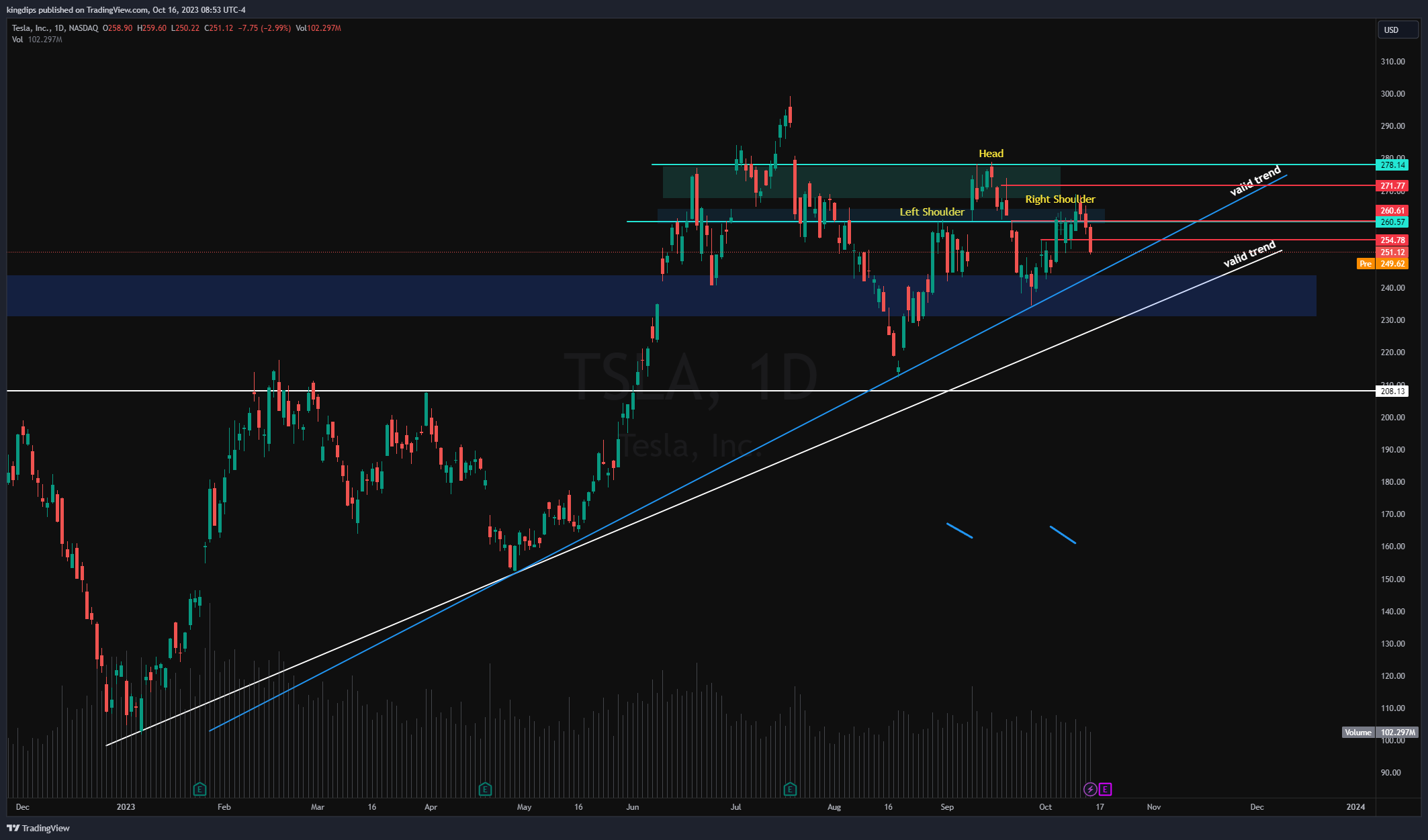Image resolution: width=1428 pixels, height=840 pixels.
Task: Click the 150.00 price axis tick
Action: pos(1392,579)
